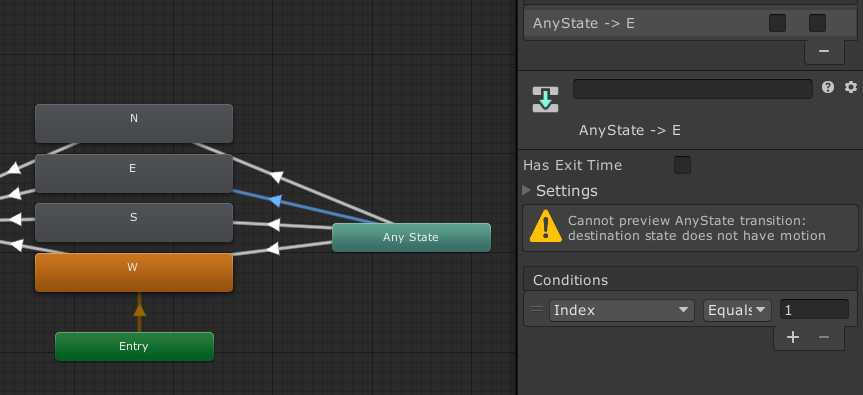
Task: Add a new condition with plus button
Action: click(793, 337)
